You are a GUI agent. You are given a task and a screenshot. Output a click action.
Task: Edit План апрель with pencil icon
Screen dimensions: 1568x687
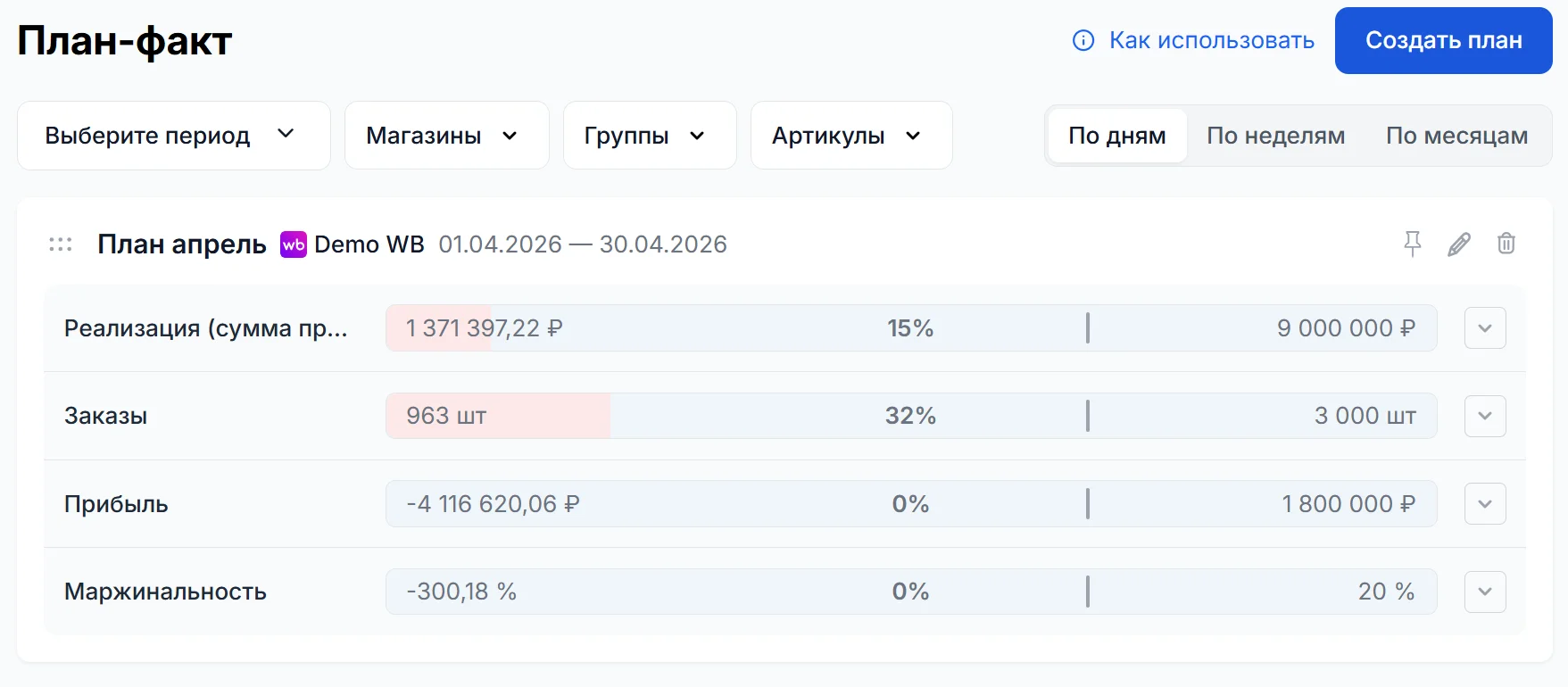pos(1459,244)
